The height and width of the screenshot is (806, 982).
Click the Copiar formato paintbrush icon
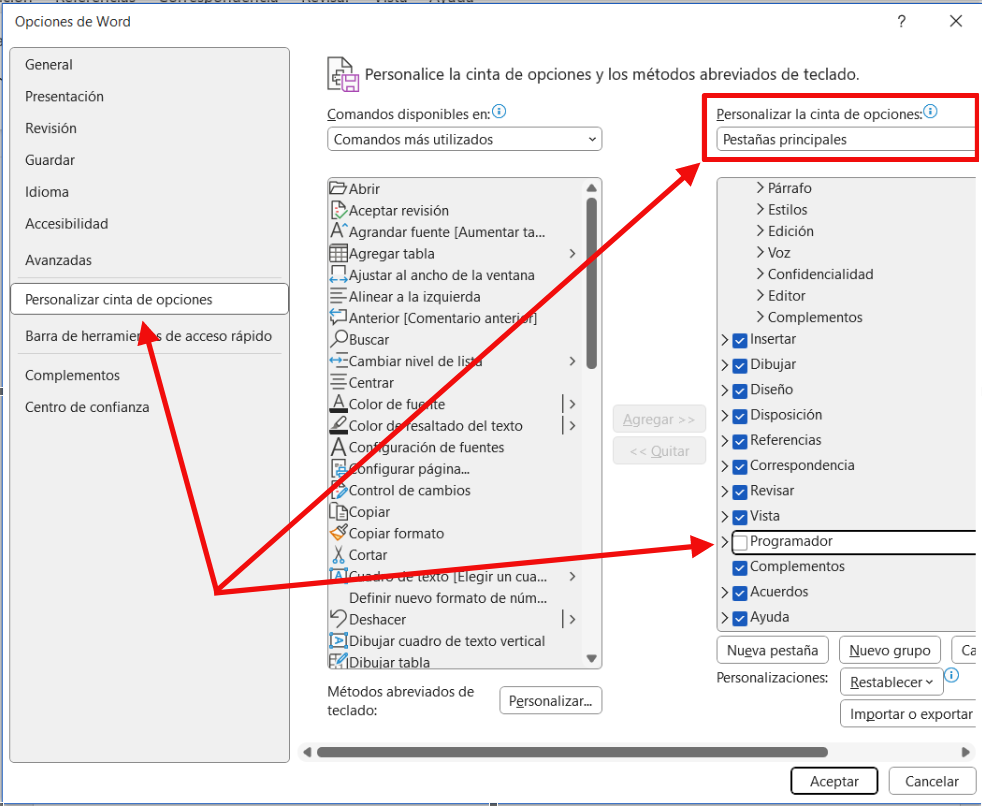coord(338,534)
